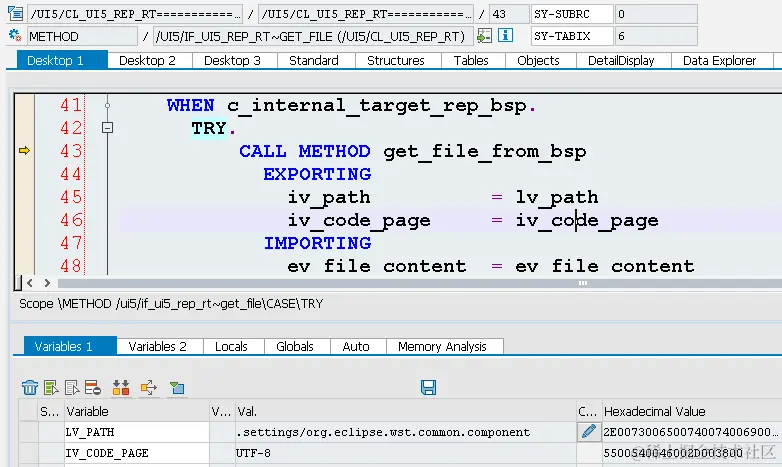Screen dimensions: 782x467
Task: Click the method name field /UI5/IF_UI5_REP_RT~GET_FILE
Action: click(313, 36)
